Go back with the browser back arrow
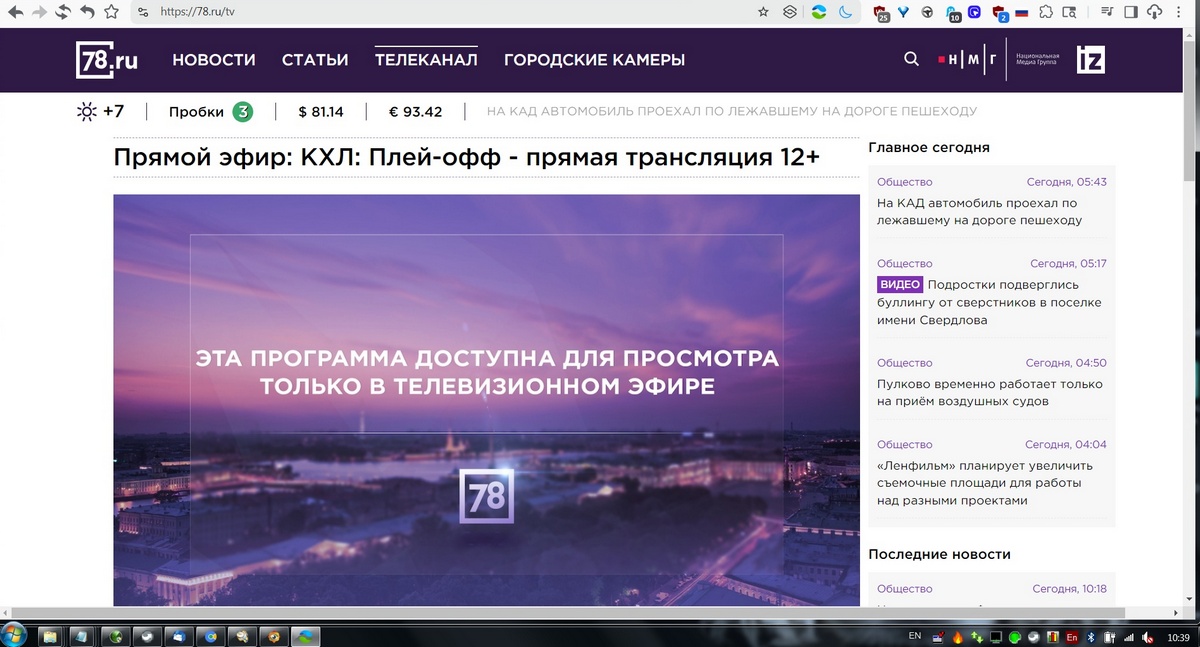 click(15, 12)
